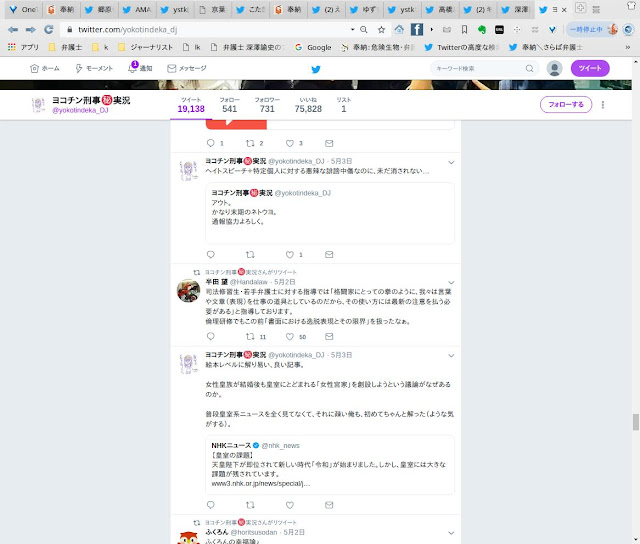640x544 pixels.
Task: Show more bookmarks with the double chevron
Action: (628, 47)
